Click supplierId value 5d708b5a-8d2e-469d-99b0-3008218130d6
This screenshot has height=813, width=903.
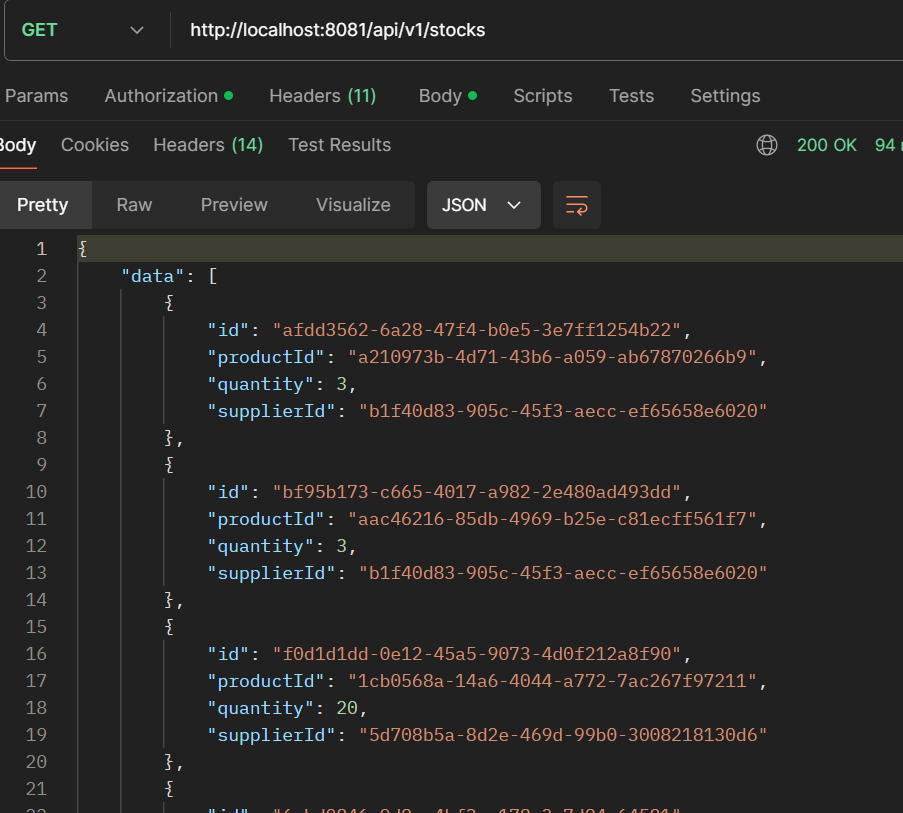point(563,735)
